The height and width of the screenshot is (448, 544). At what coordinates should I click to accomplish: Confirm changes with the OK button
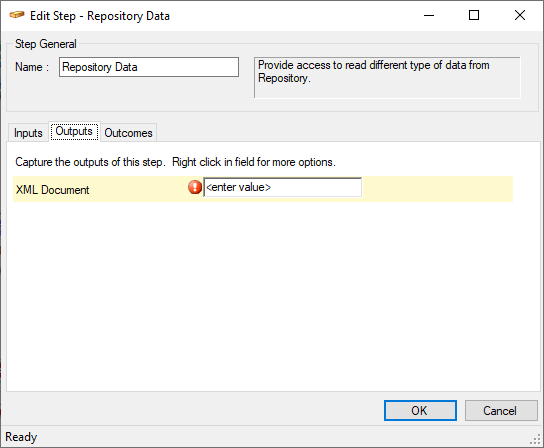click(420, 411)
